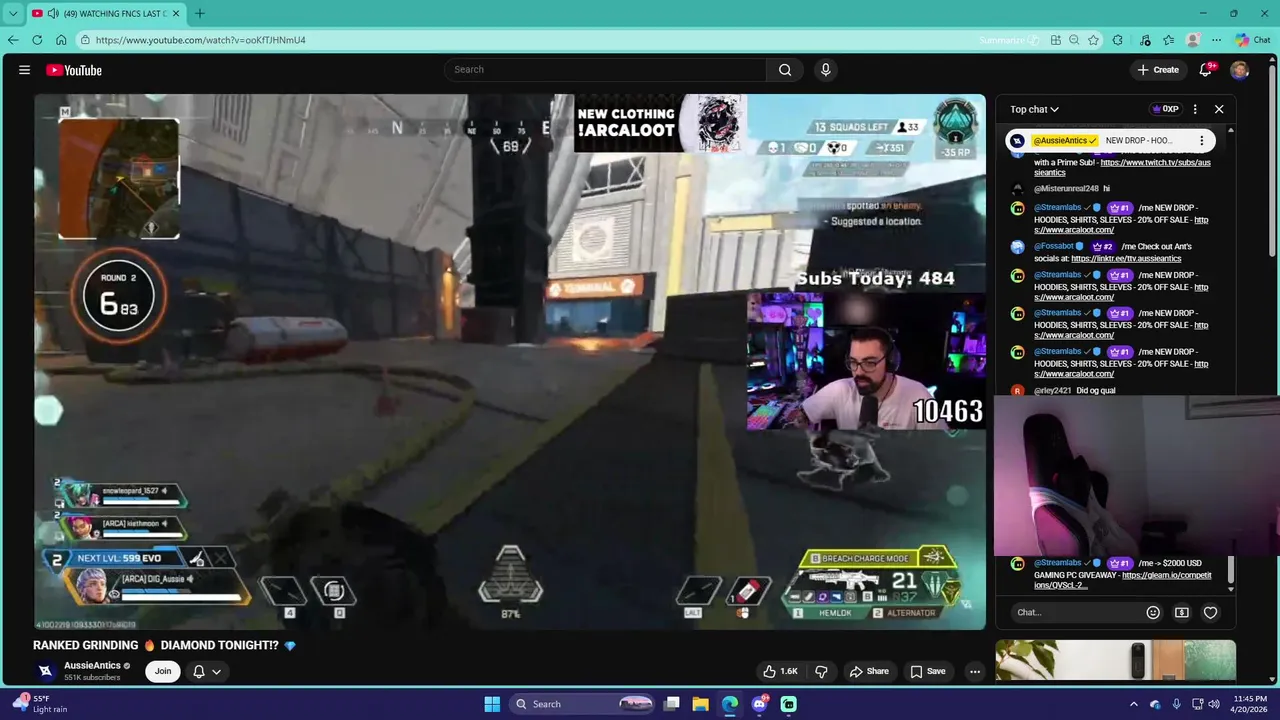Expand the Top chat mode dropdown
The height and width of the screenshot is (720, 1280).
pyautogui.click(x=1034, y=109)
